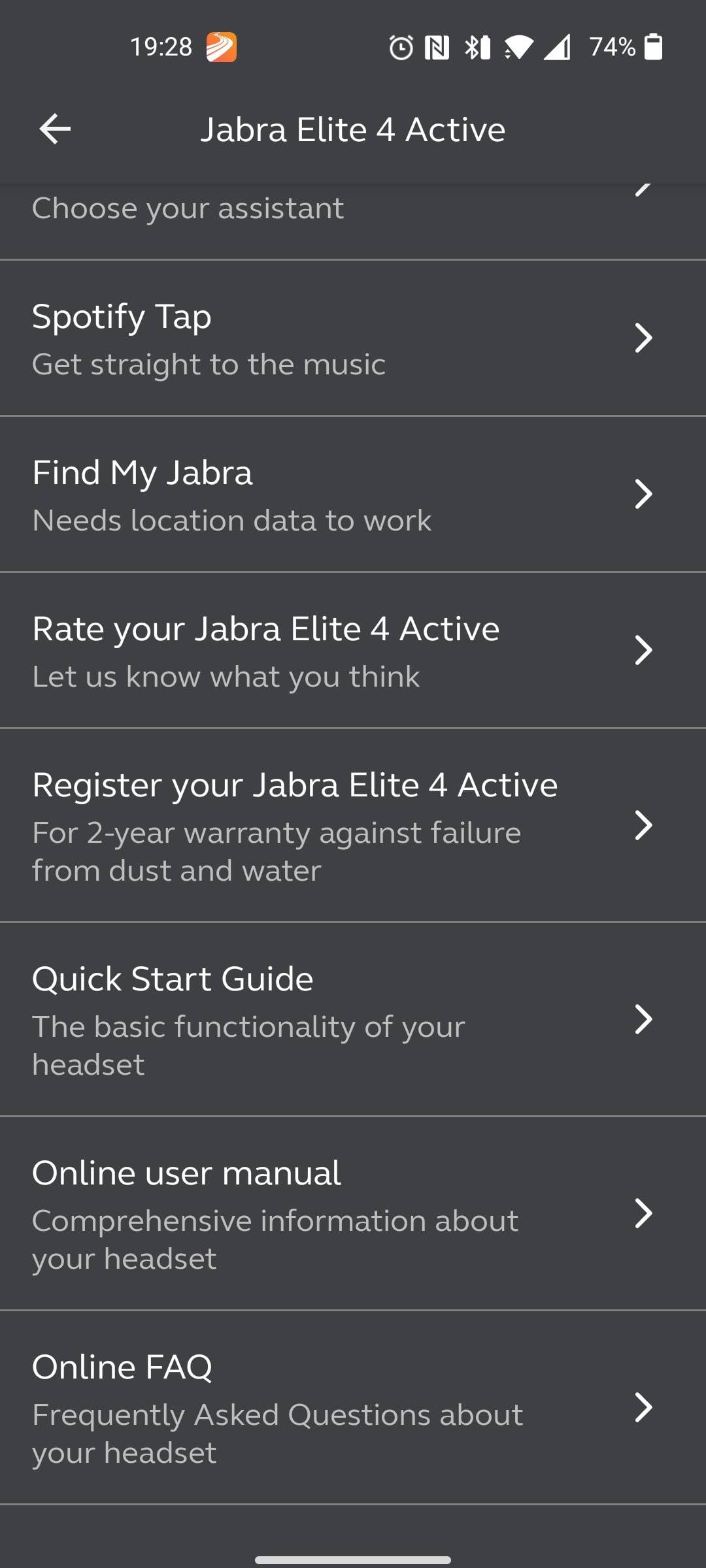Tap the Wi-Fi signal status icon

518,48
